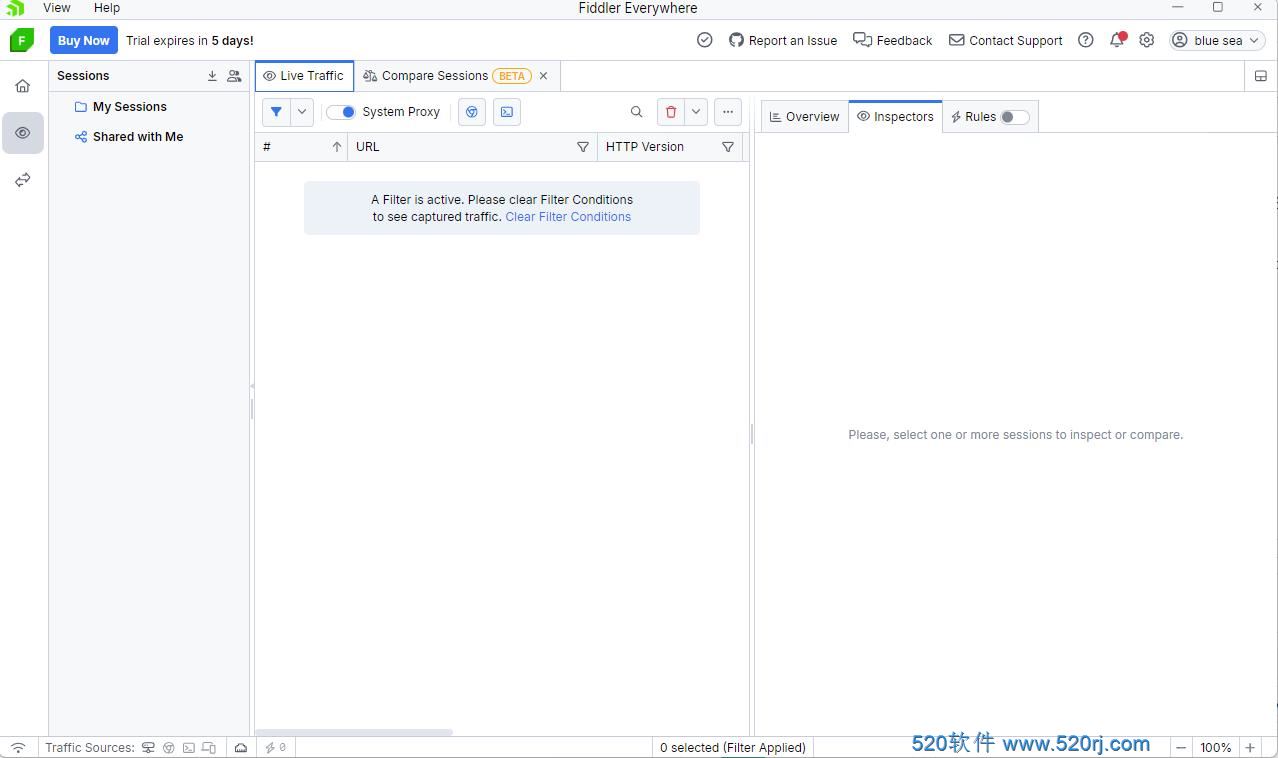The image size is (1278, 758).
Task: Open the help question mark icon
Action: [1086, 40]
